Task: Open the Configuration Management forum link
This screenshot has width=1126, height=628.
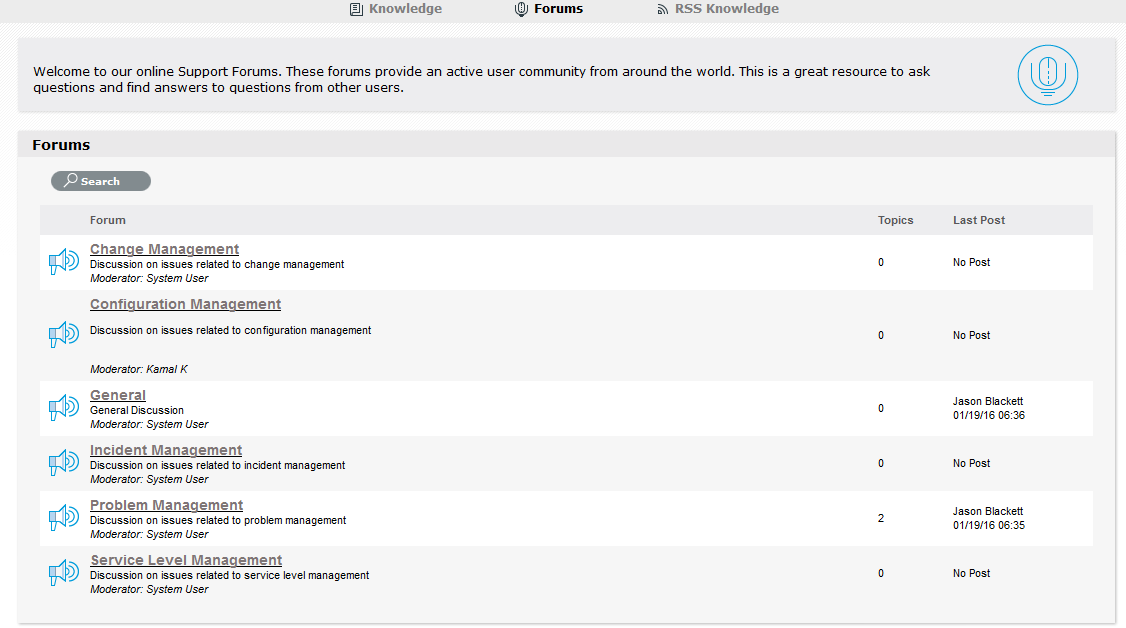Action: [185, 304]
